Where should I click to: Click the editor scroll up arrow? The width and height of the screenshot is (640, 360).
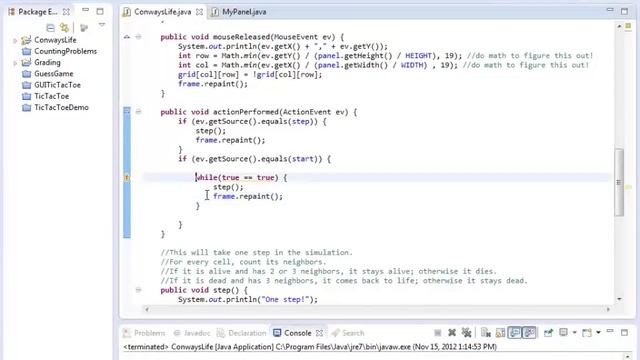[x=619, y=26]
